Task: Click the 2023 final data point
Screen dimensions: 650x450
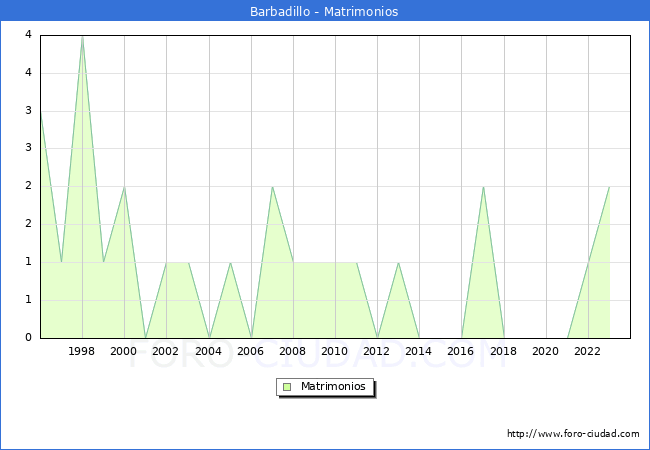Action: (609, 187)
